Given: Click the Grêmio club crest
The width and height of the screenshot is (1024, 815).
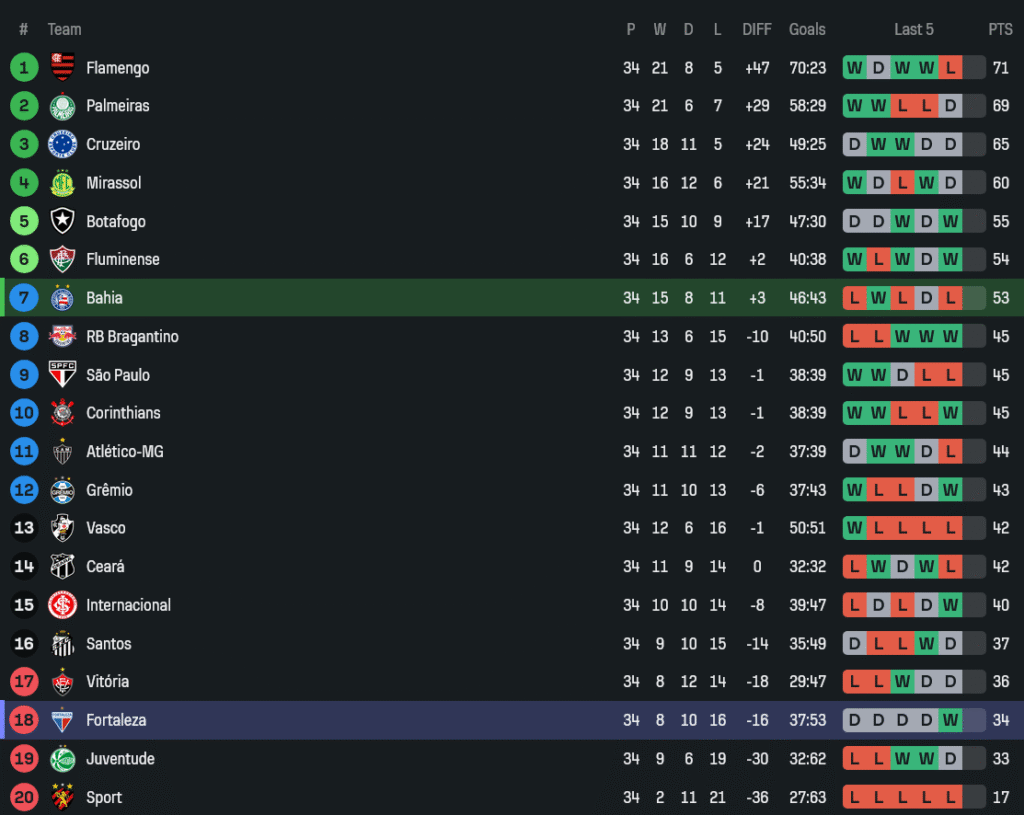Looking at the screenshot, I should click(63, 490).
